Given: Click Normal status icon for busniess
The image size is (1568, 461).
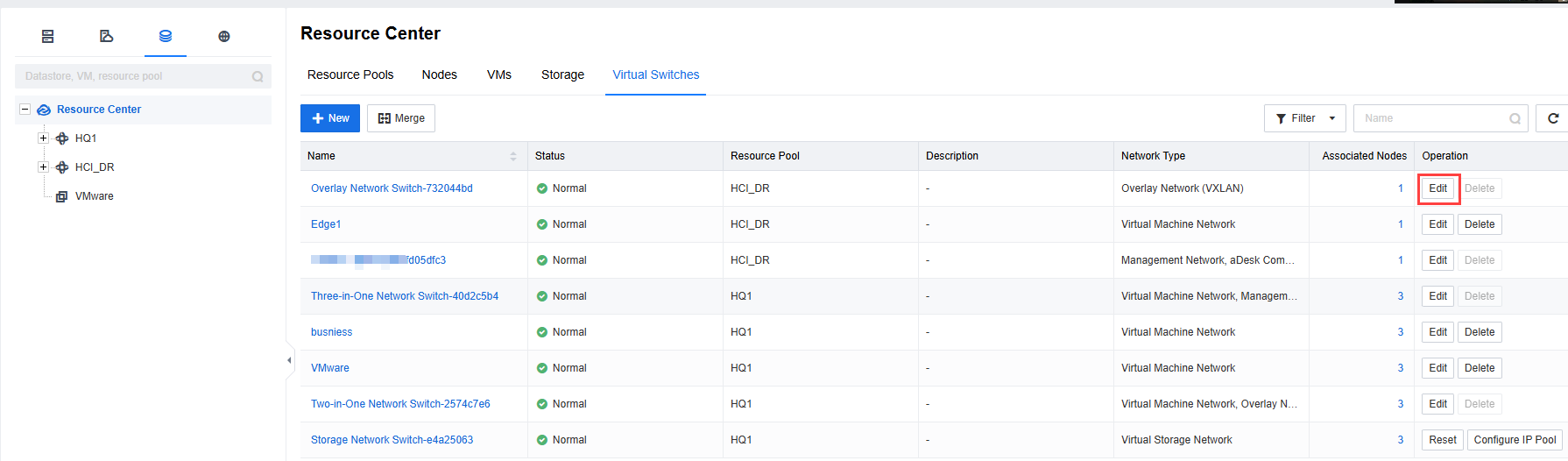Looking at the screenshot, I should 542,332.
